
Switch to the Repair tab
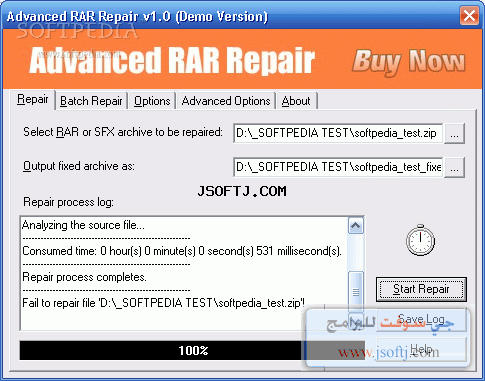tap(33, 99)
